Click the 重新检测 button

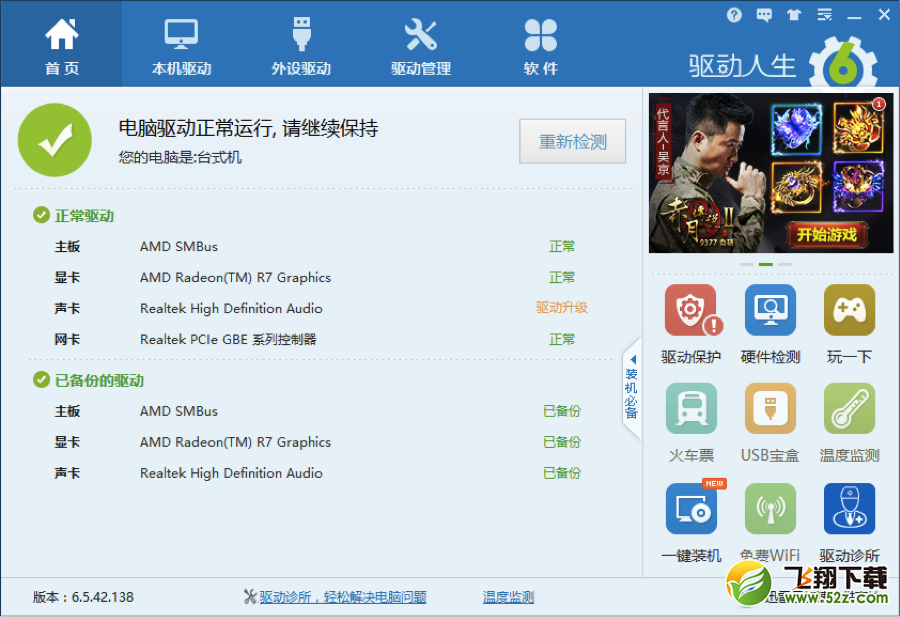[x=572, y=141]
